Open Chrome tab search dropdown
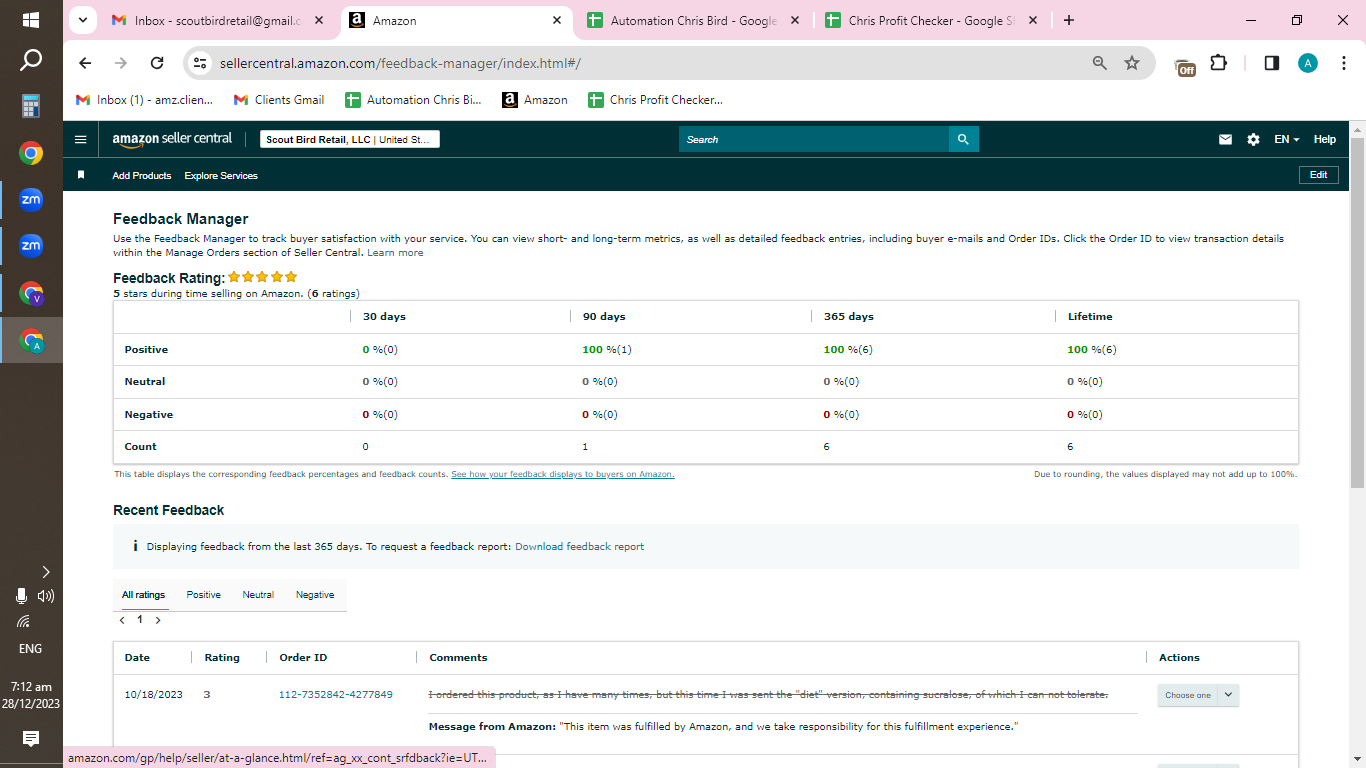This screenshot has width=1366, height=768. coord(83,20)
